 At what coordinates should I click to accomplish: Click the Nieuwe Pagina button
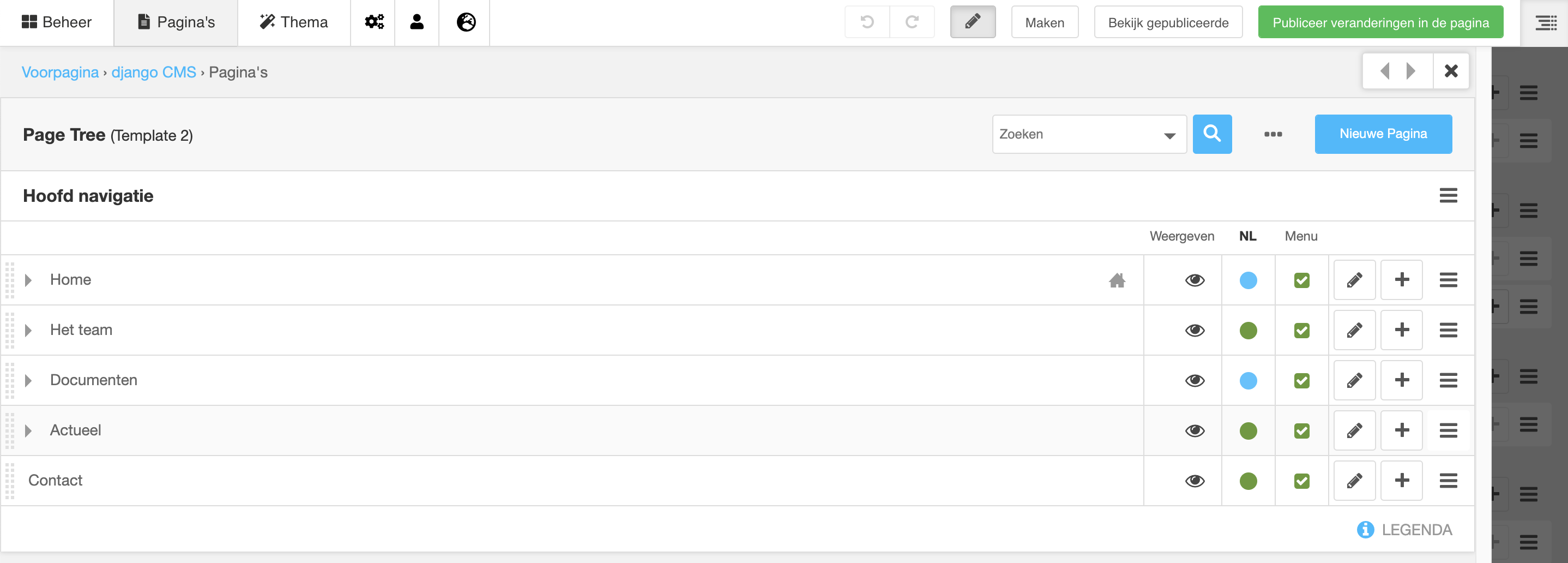[x=1382, y=134]
